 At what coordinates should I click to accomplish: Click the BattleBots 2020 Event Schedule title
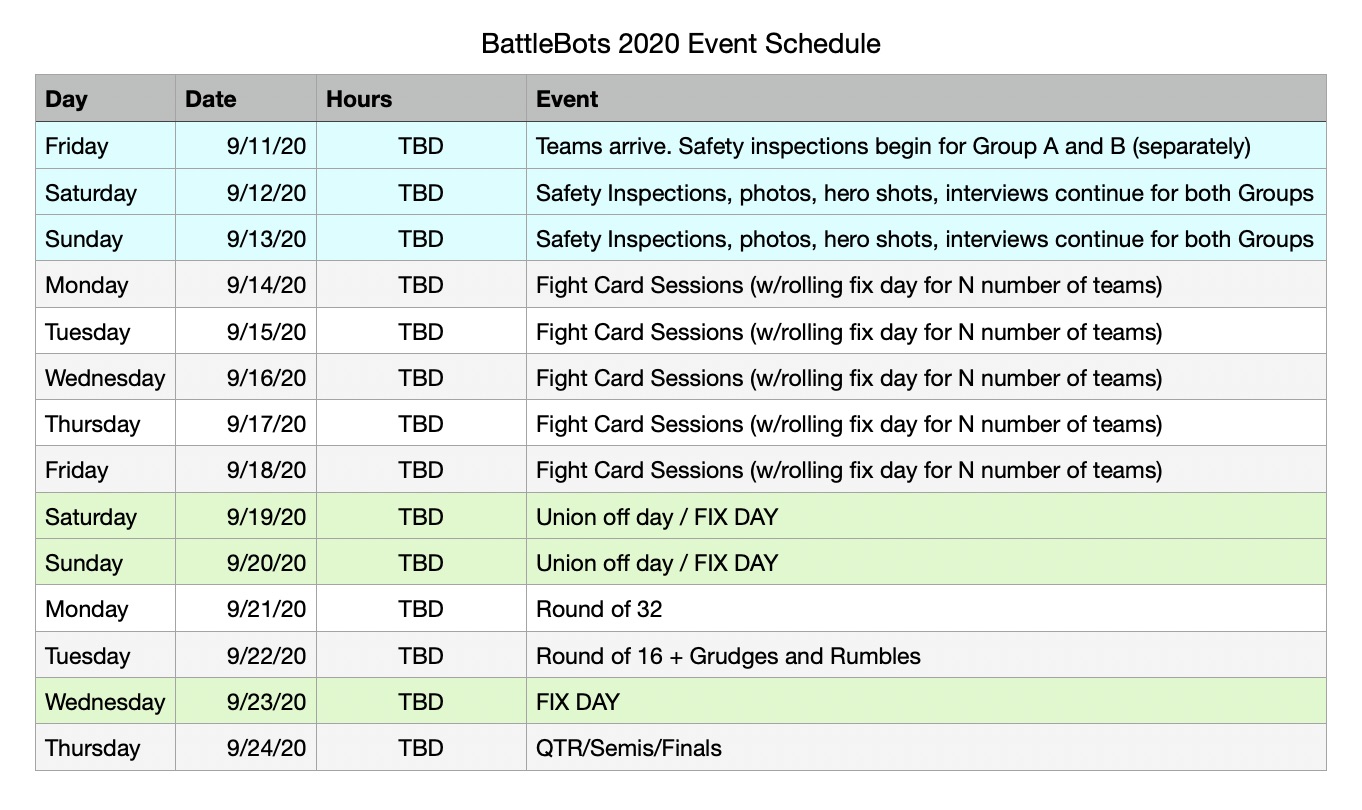[x=681, y=44]
